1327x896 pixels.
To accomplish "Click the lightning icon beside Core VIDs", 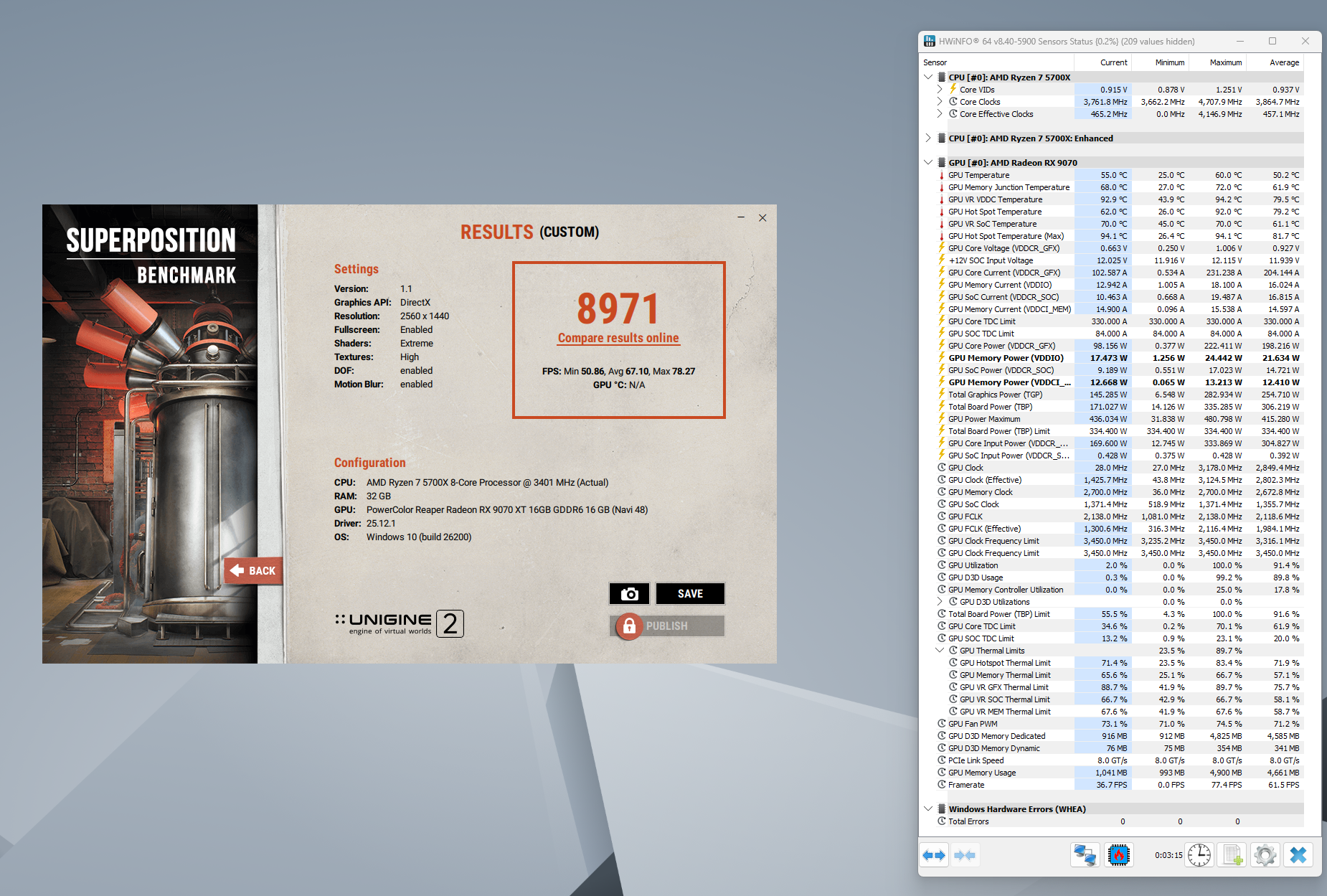I will (x=953, y=89).
